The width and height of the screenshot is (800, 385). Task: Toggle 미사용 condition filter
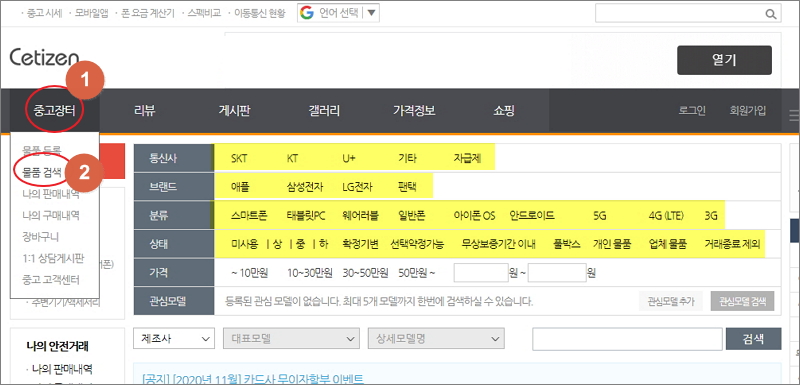click(244, 244)
